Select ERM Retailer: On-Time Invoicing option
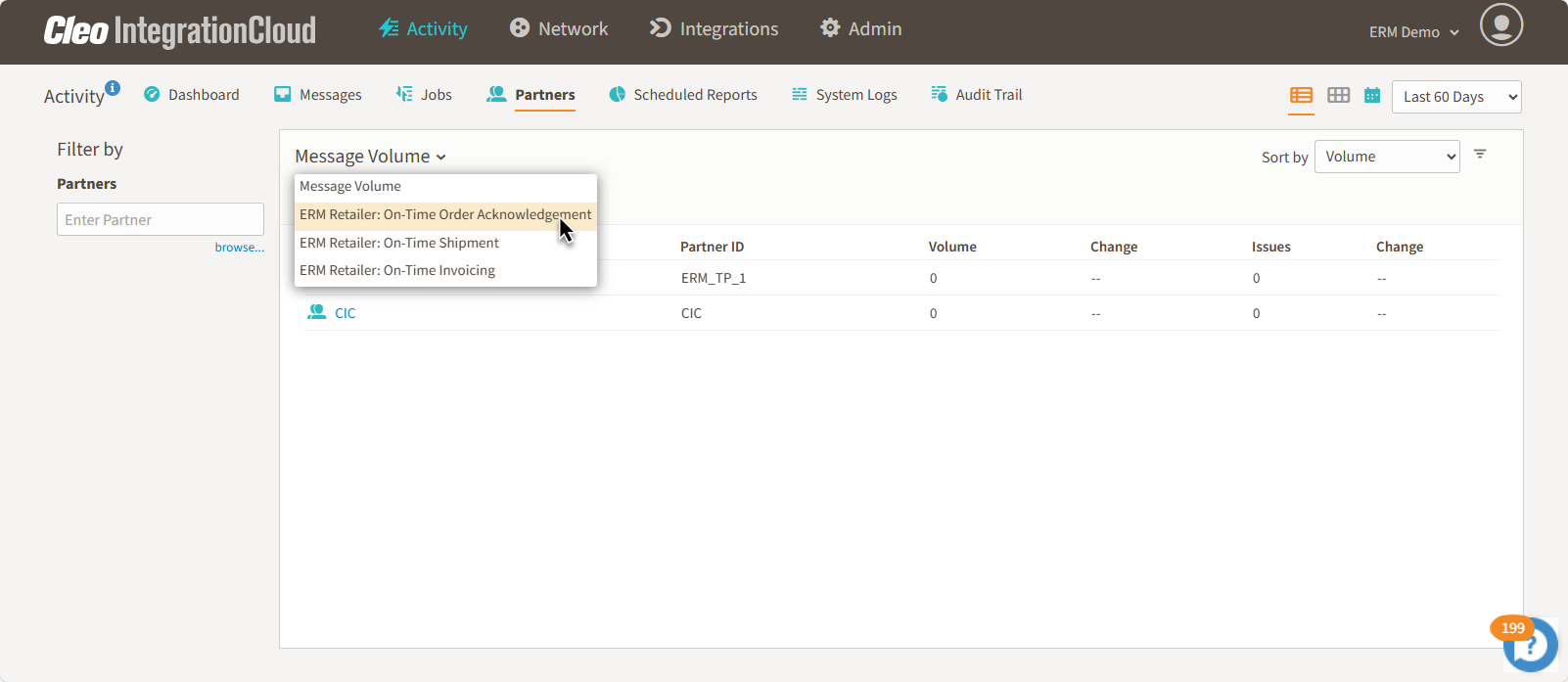 tap(397, 271)
